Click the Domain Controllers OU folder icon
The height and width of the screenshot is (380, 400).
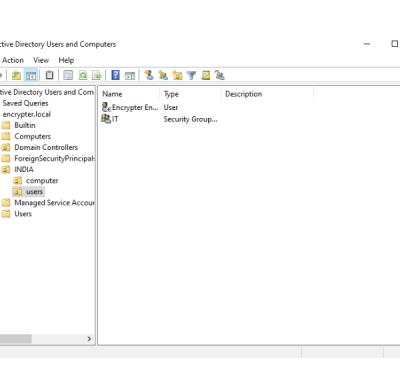6,147
